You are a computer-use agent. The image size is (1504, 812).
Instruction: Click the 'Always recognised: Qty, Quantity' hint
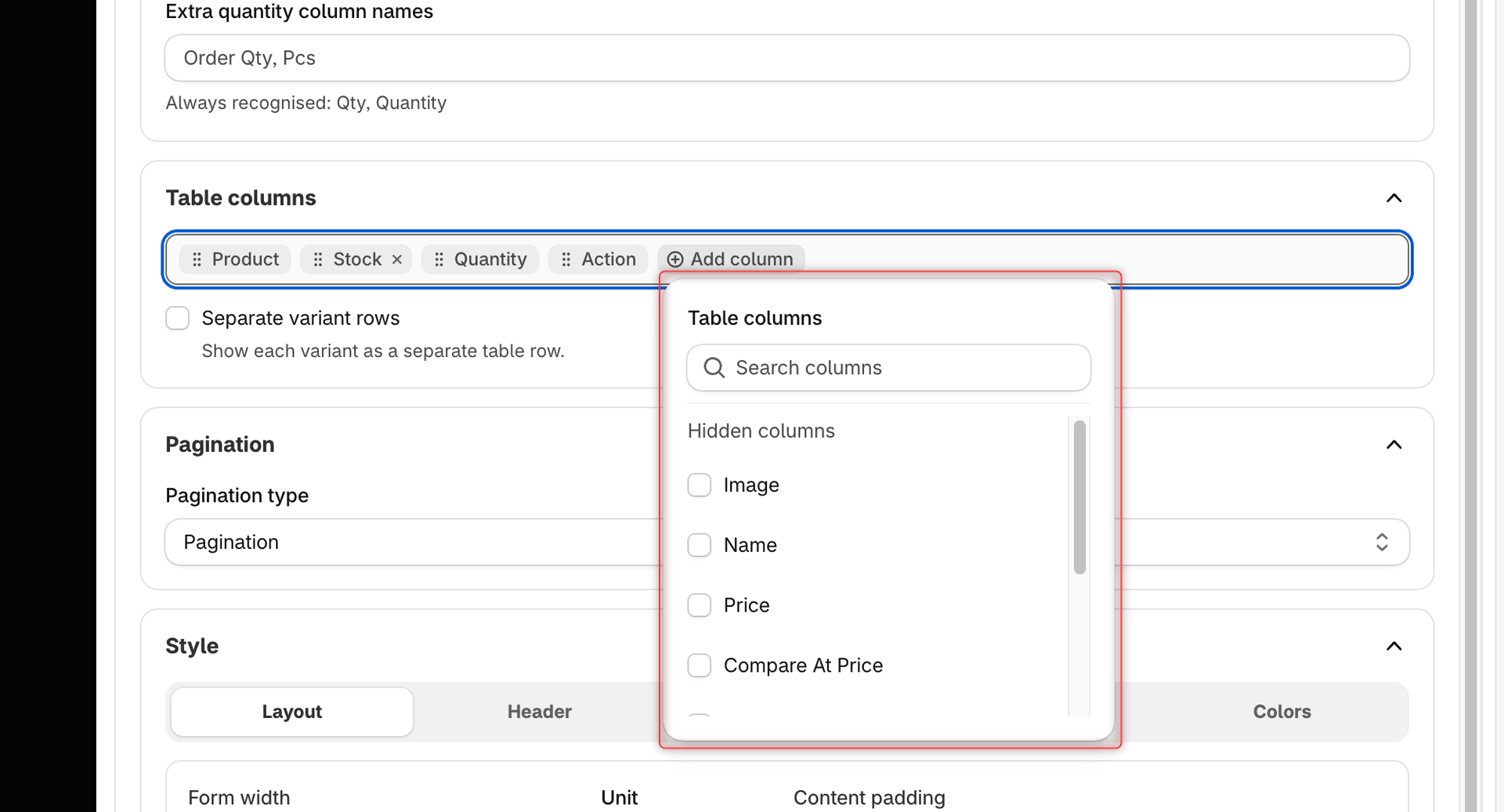tap(305, 103)
